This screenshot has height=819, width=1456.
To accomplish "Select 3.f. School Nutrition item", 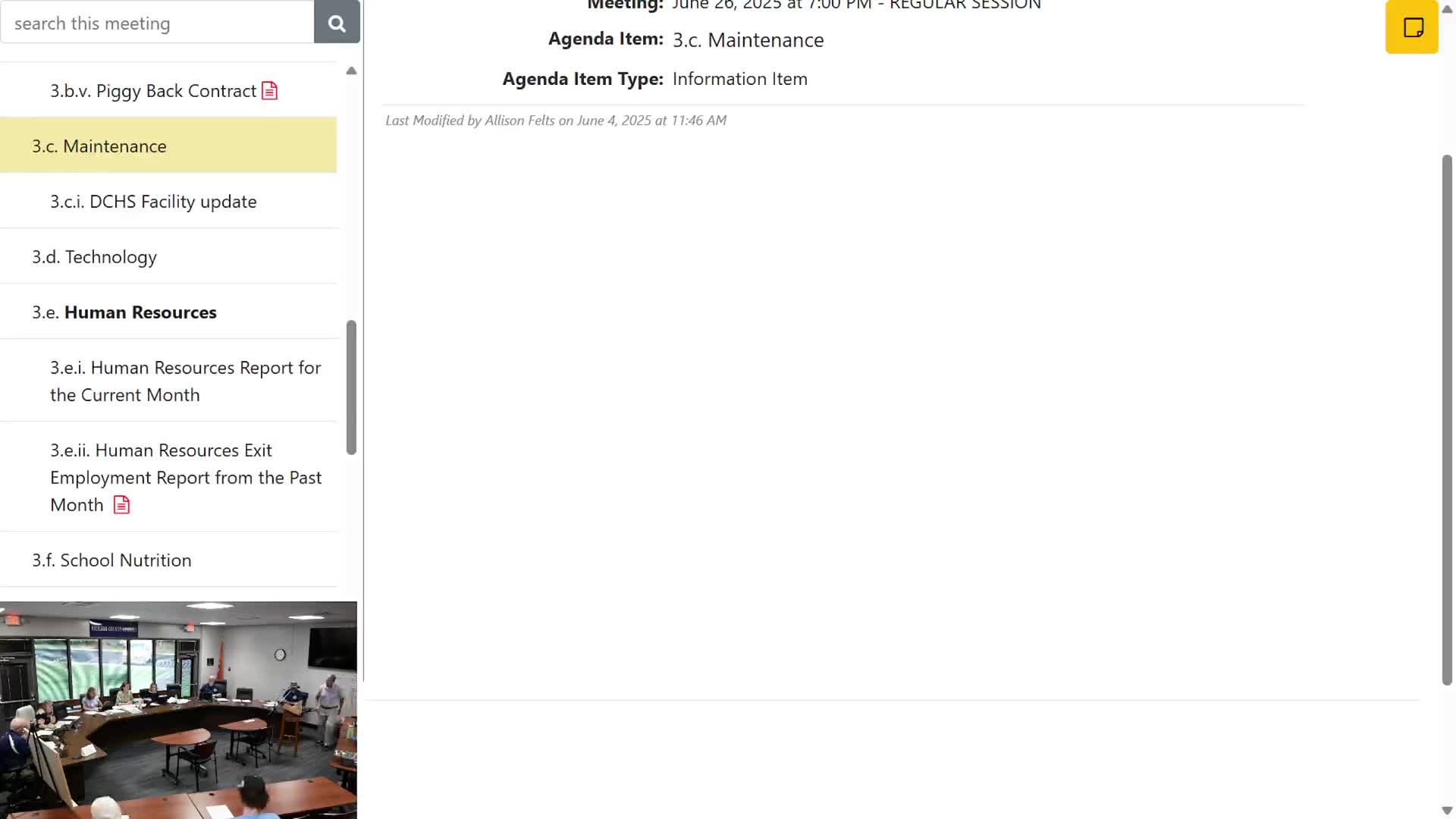I will (111, 560).
